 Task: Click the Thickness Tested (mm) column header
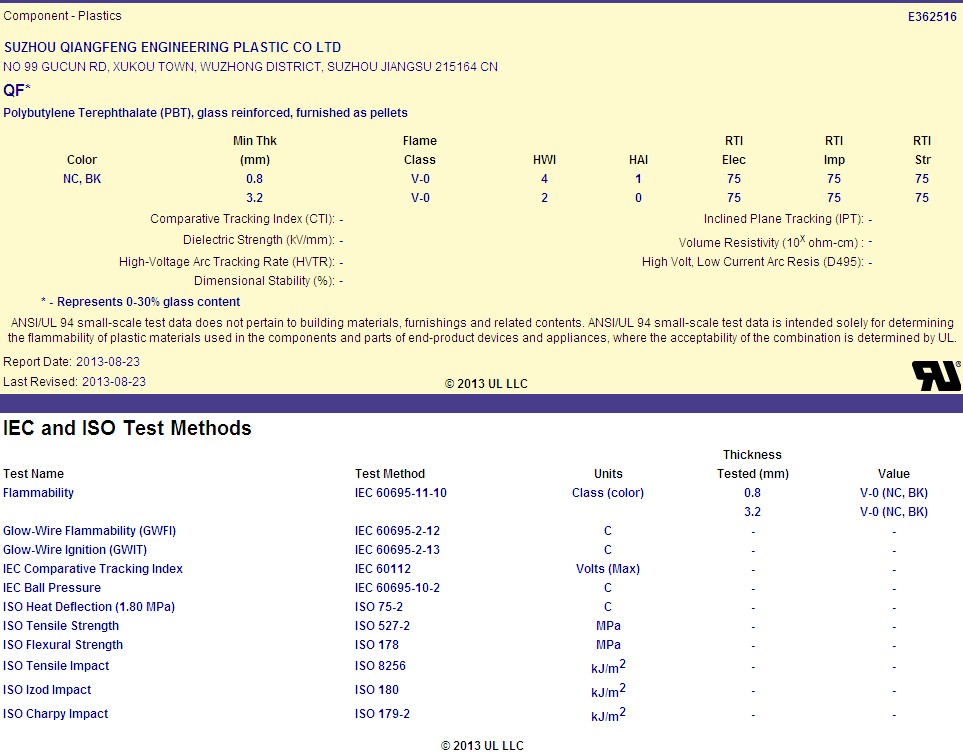point(752,464)
